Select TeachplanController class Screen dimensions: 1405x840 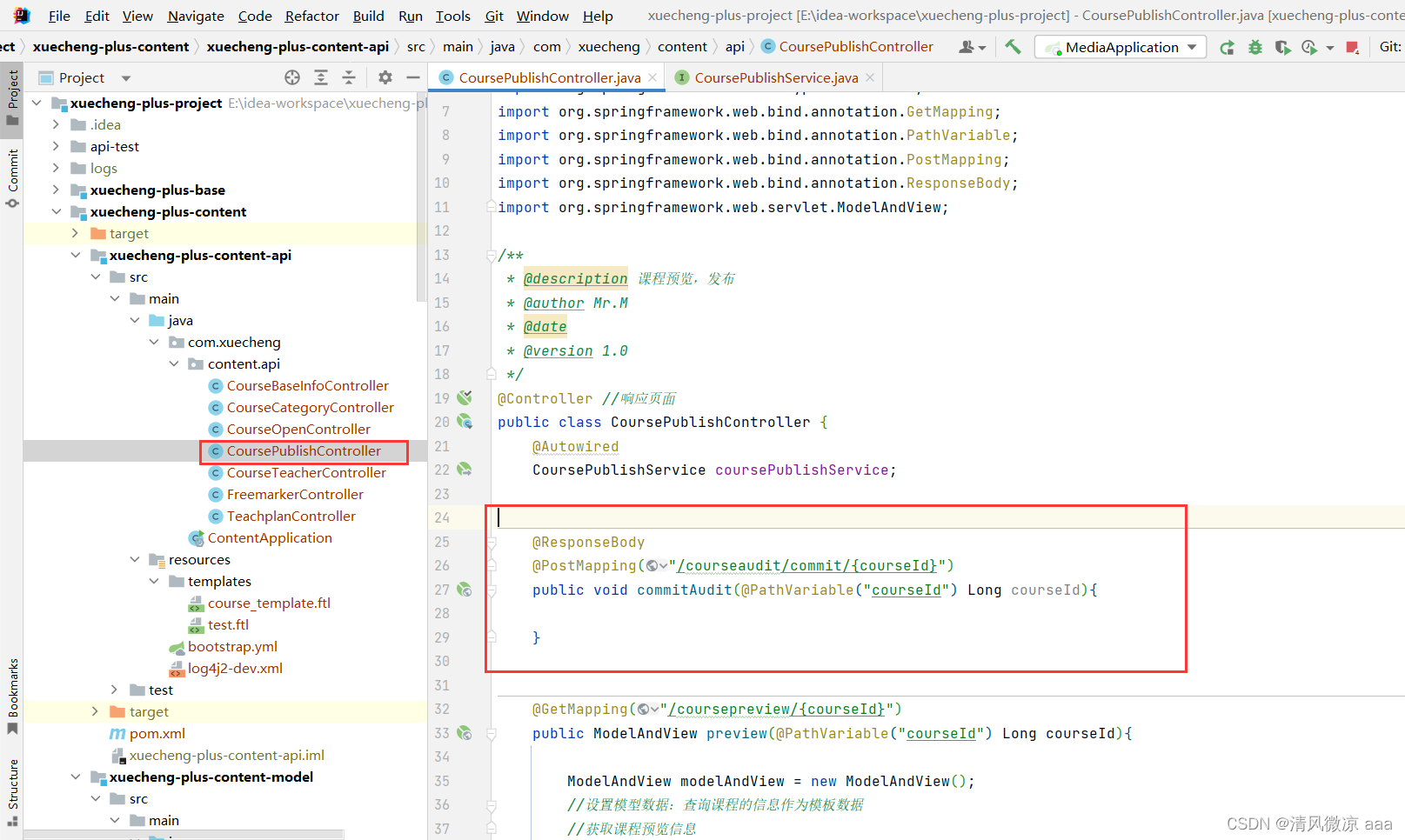coord(291,516)
